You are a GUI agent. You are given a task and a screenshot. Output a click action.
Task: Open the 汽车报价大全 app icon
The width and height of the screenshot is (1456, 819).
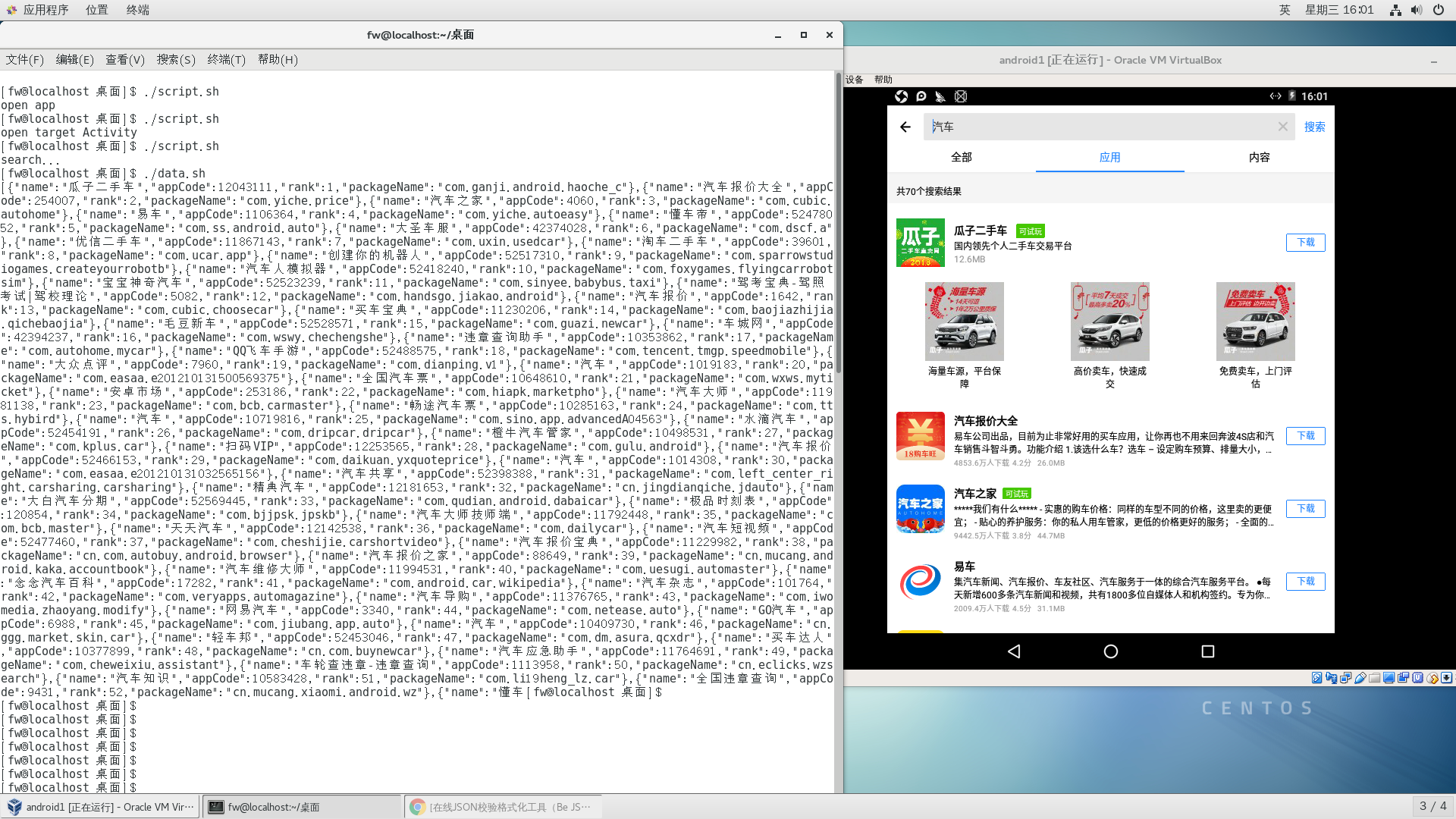(921, 436)
